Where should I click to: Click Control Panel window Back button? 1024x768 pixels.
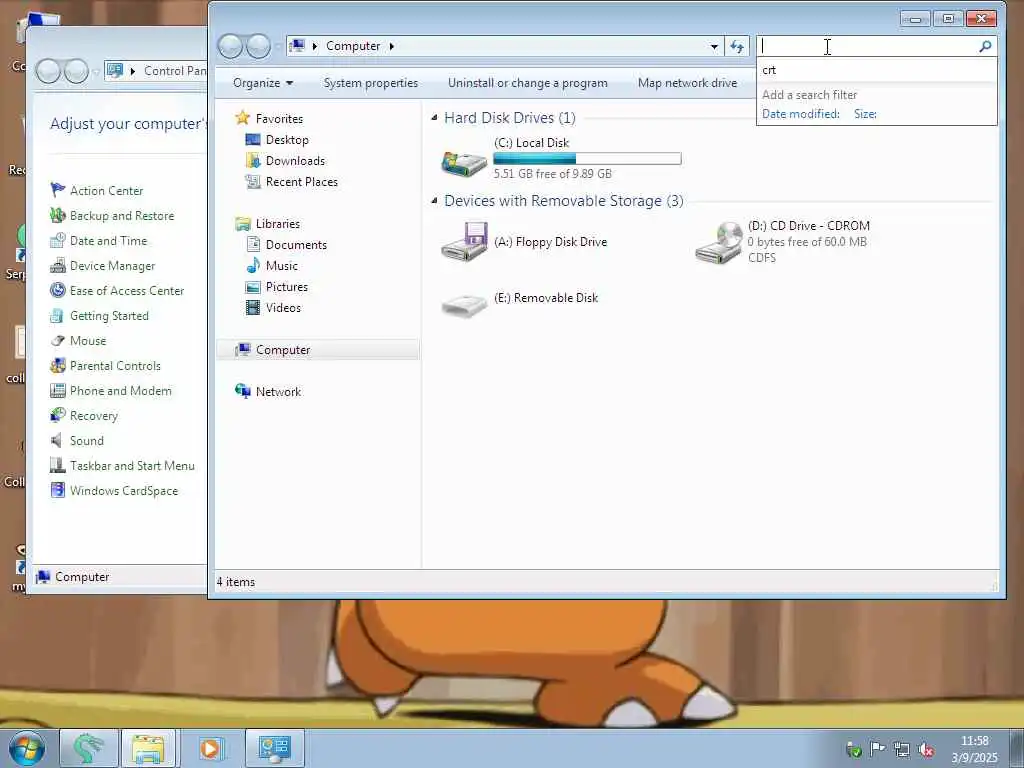48,71
